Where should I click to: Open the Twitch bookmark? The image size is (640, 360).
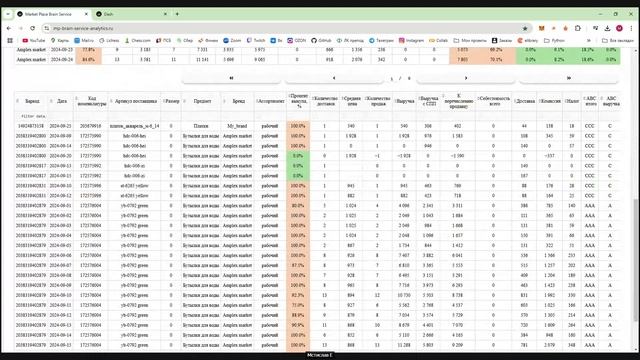(256, 40)
